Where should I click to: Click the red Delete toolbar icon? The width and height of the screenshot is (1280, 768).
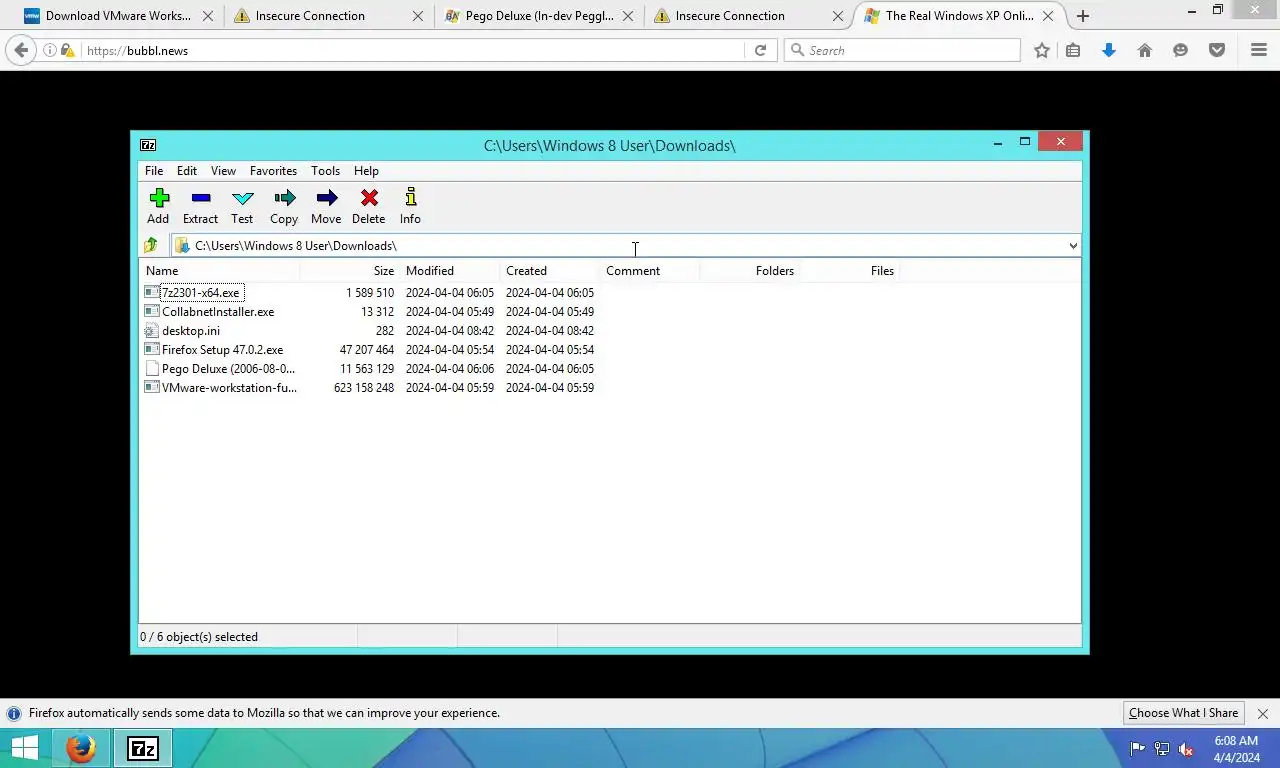tap(369, 198)
